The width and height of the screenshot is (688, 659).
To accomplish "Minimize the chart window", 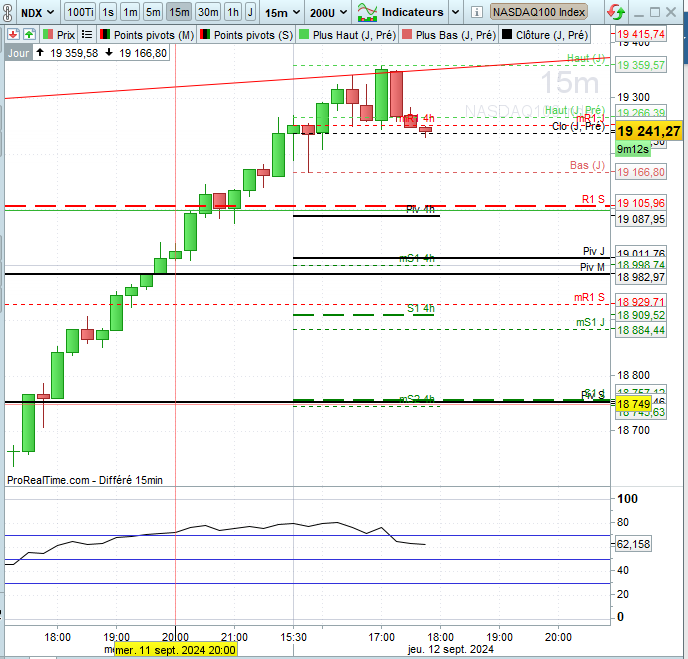I will [638, 13].
